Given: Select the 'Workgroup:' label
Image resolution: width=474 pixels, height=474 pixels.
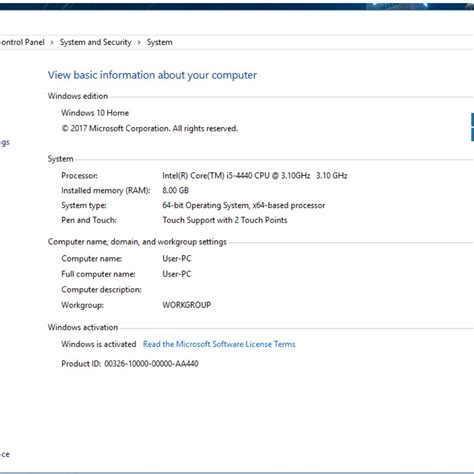Looking at the screenshot, I should click(82, 305).
